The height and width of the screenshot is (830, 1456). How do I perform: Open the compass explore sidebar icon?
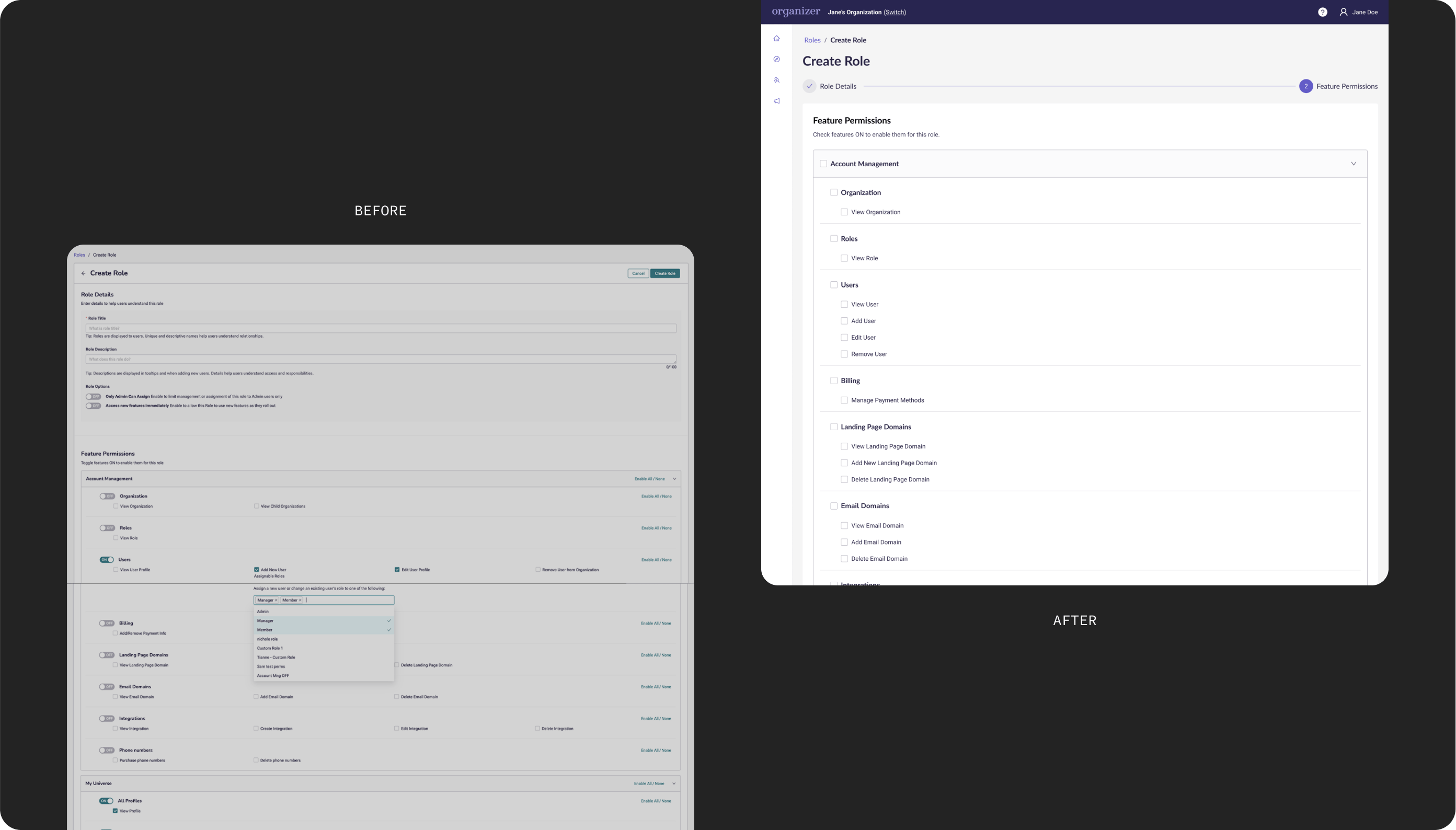pos(776,59)
